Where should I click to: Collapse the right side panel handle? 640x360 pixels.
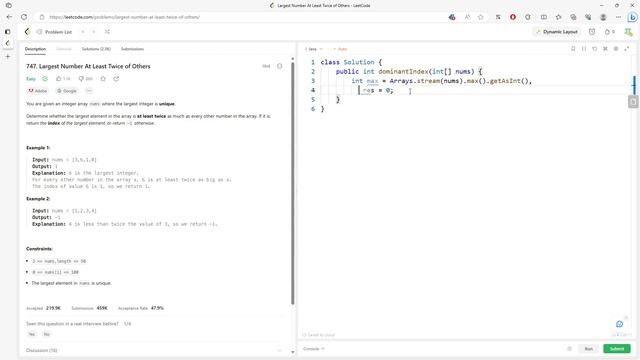(633, 101)
